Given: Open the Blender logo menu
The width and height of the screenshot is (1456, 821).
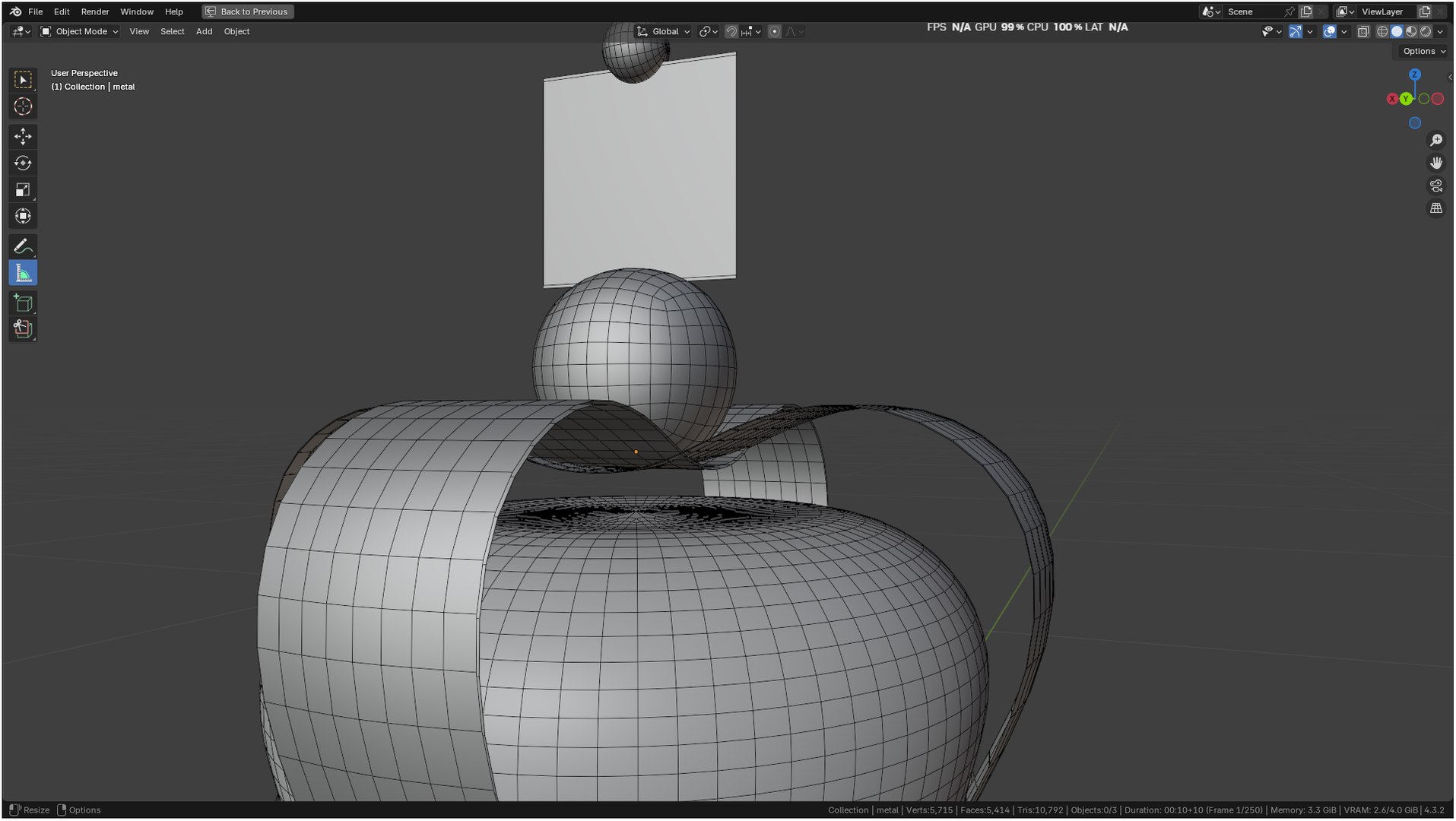Looking at the screenshot, I should pos(15,11).
